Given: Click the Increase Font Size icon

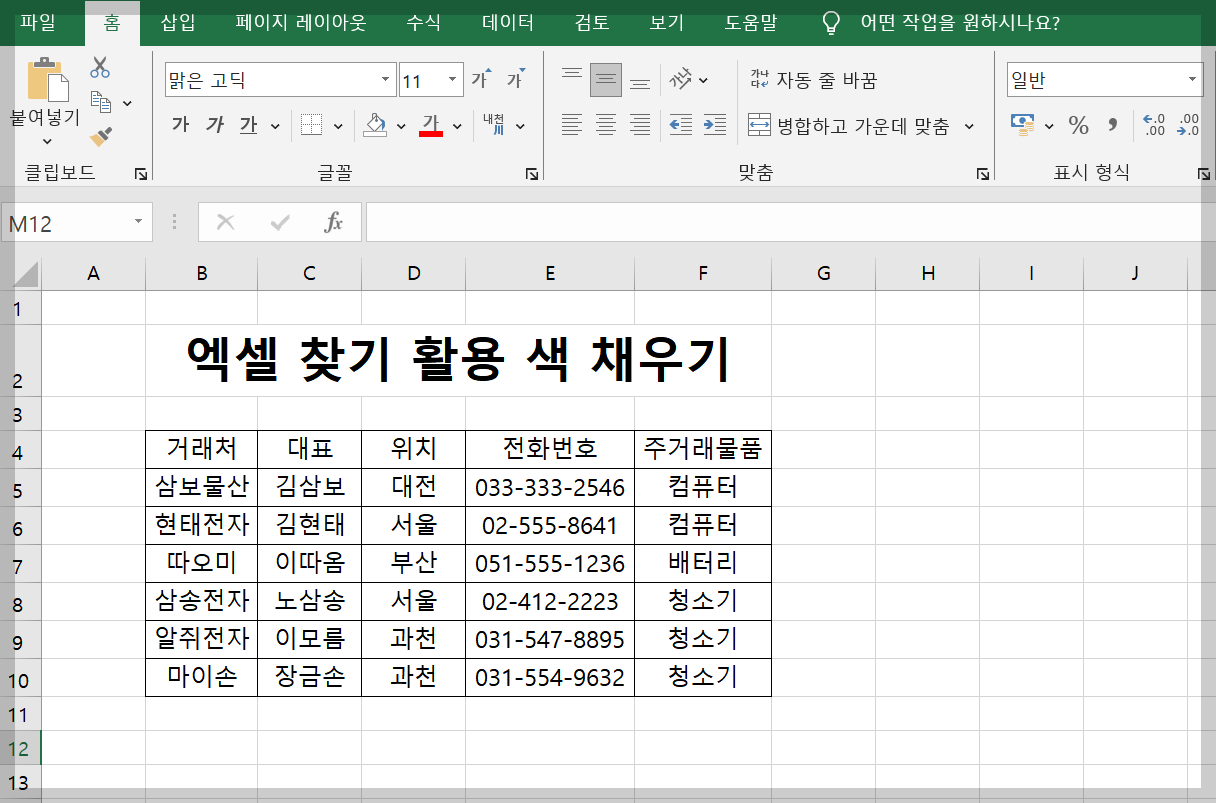Looking at the screenshot, I should (478, 78).
